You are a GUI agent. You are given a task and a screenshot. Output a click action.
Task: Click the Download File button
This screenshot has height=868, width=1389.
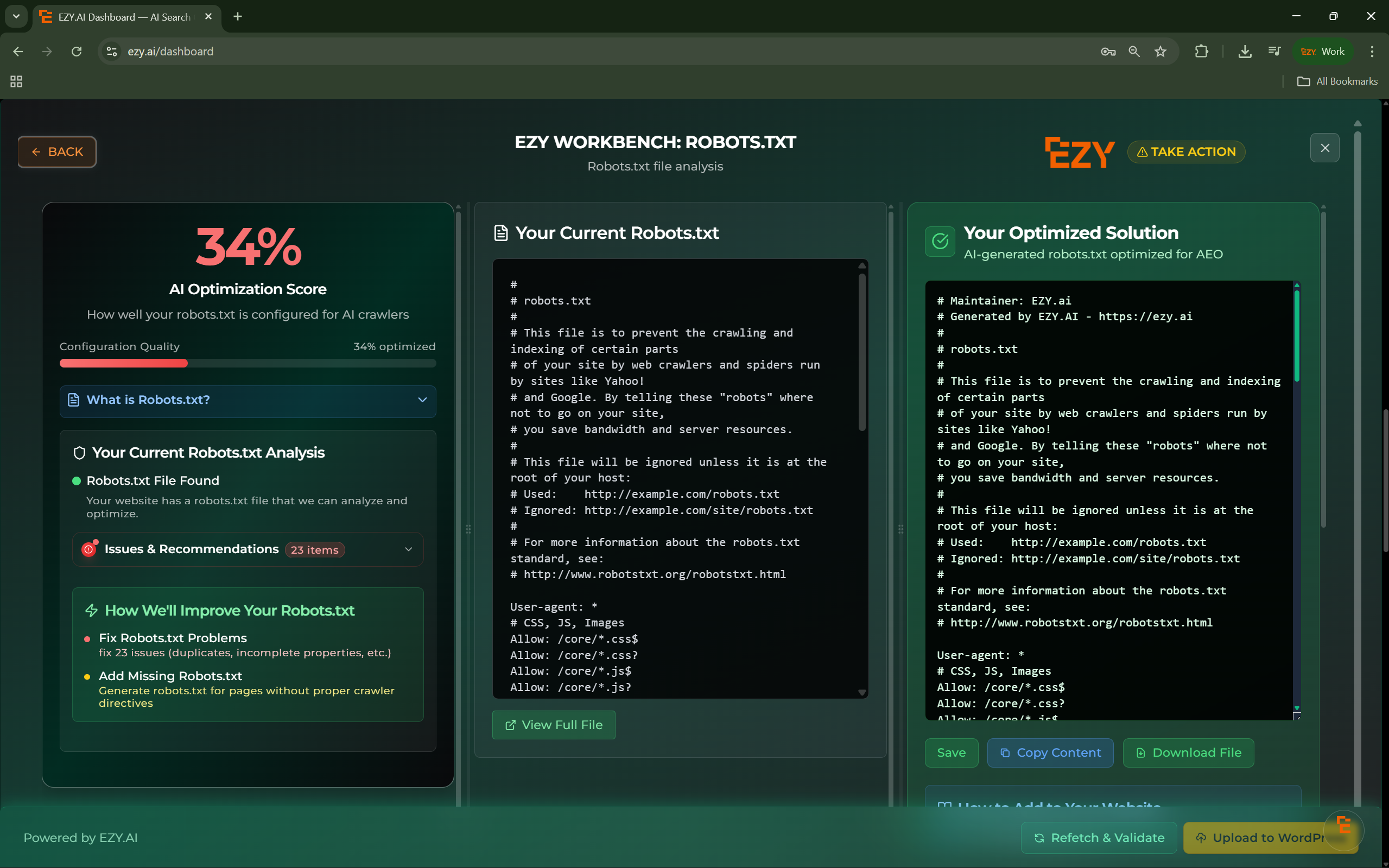point(1188,752)
